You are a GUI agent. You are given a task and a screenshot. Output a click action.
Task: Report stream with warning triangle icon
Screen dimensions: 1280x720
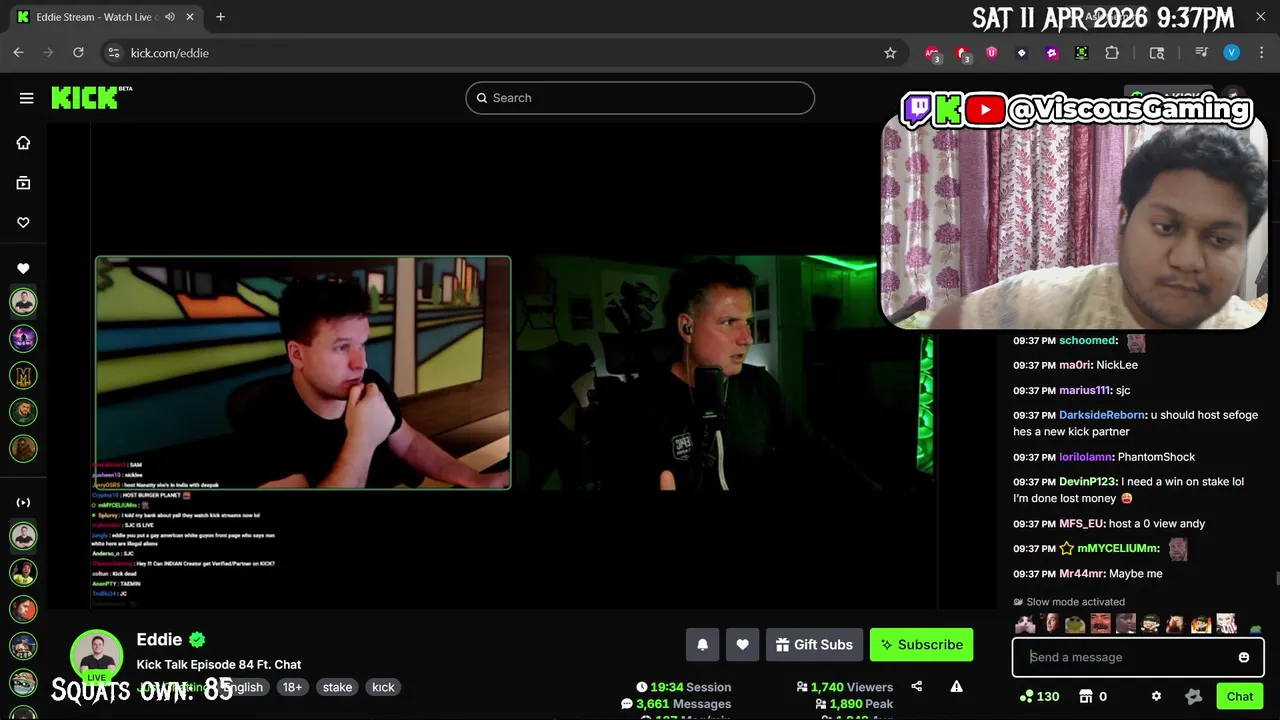956,686
